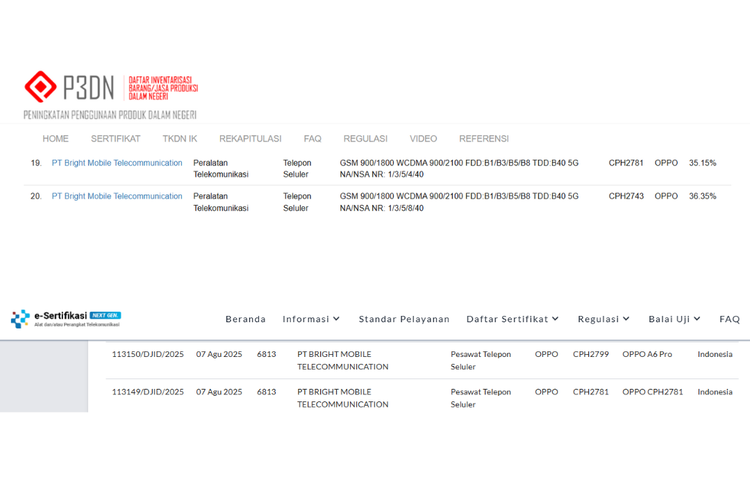Go to Beranda on e-Sertifikasi

(245, 319)
